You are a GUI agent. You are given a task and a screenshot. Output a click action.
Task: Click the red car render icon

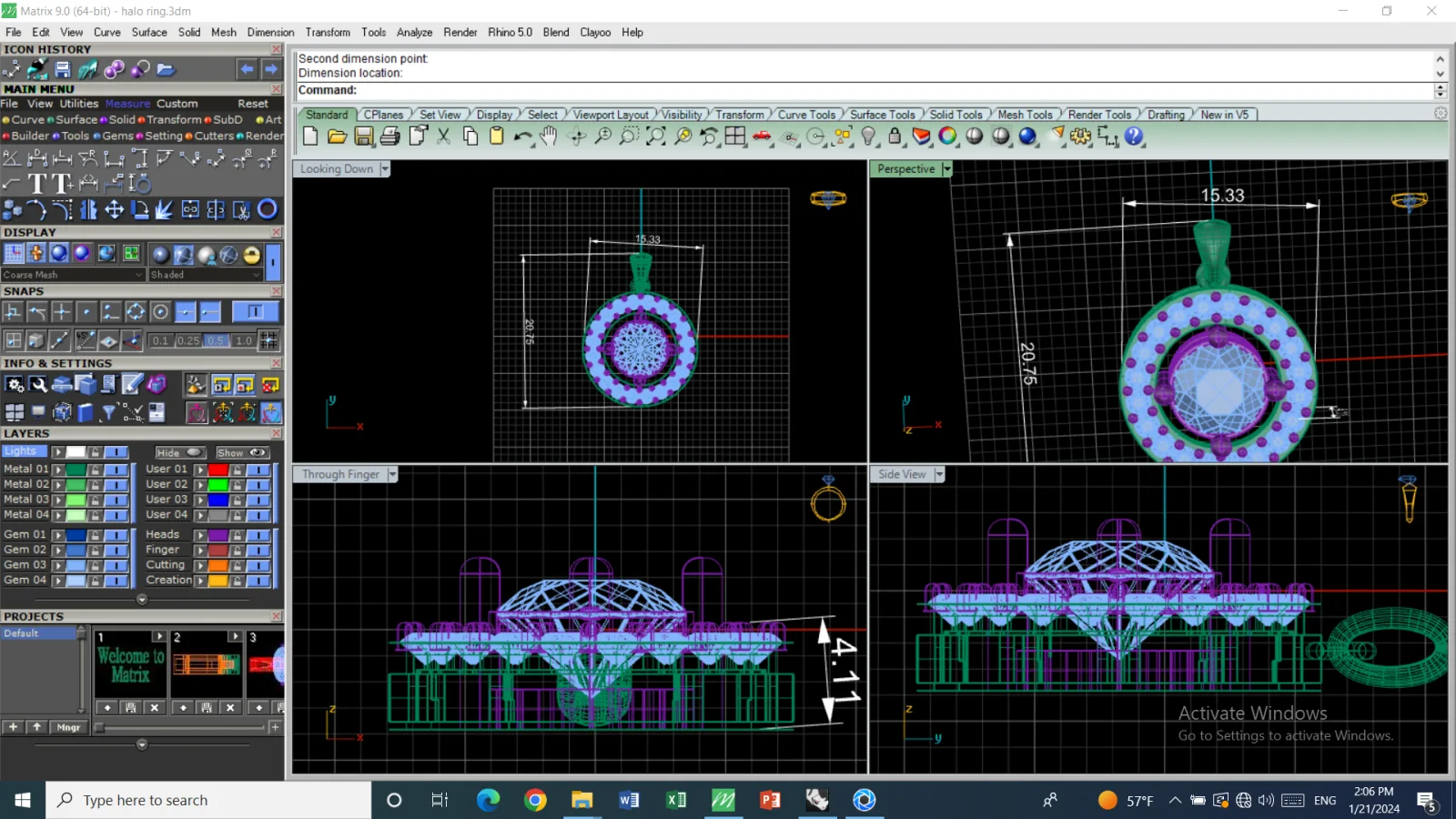[x=763, y=136]
